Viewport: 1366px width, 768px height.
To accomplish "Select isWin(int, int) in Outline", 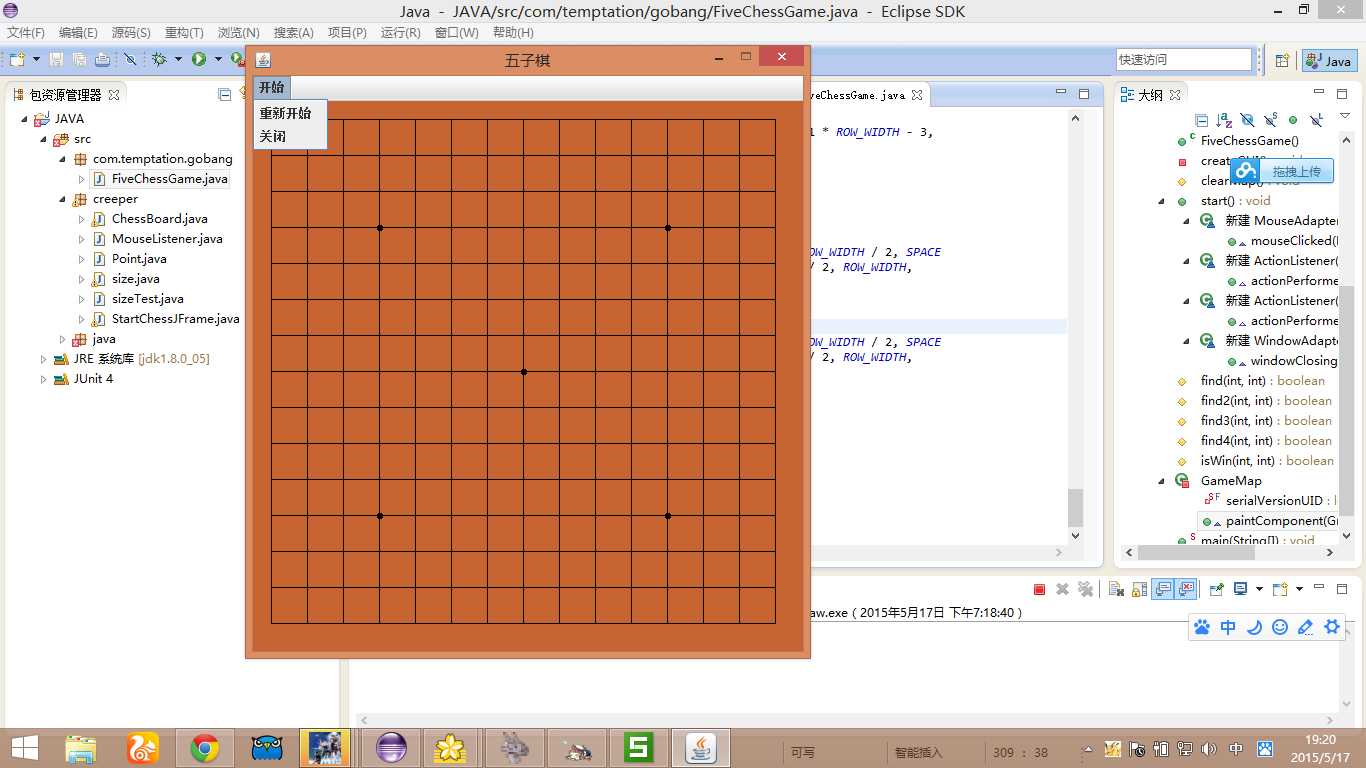I will coord(1254,461).
